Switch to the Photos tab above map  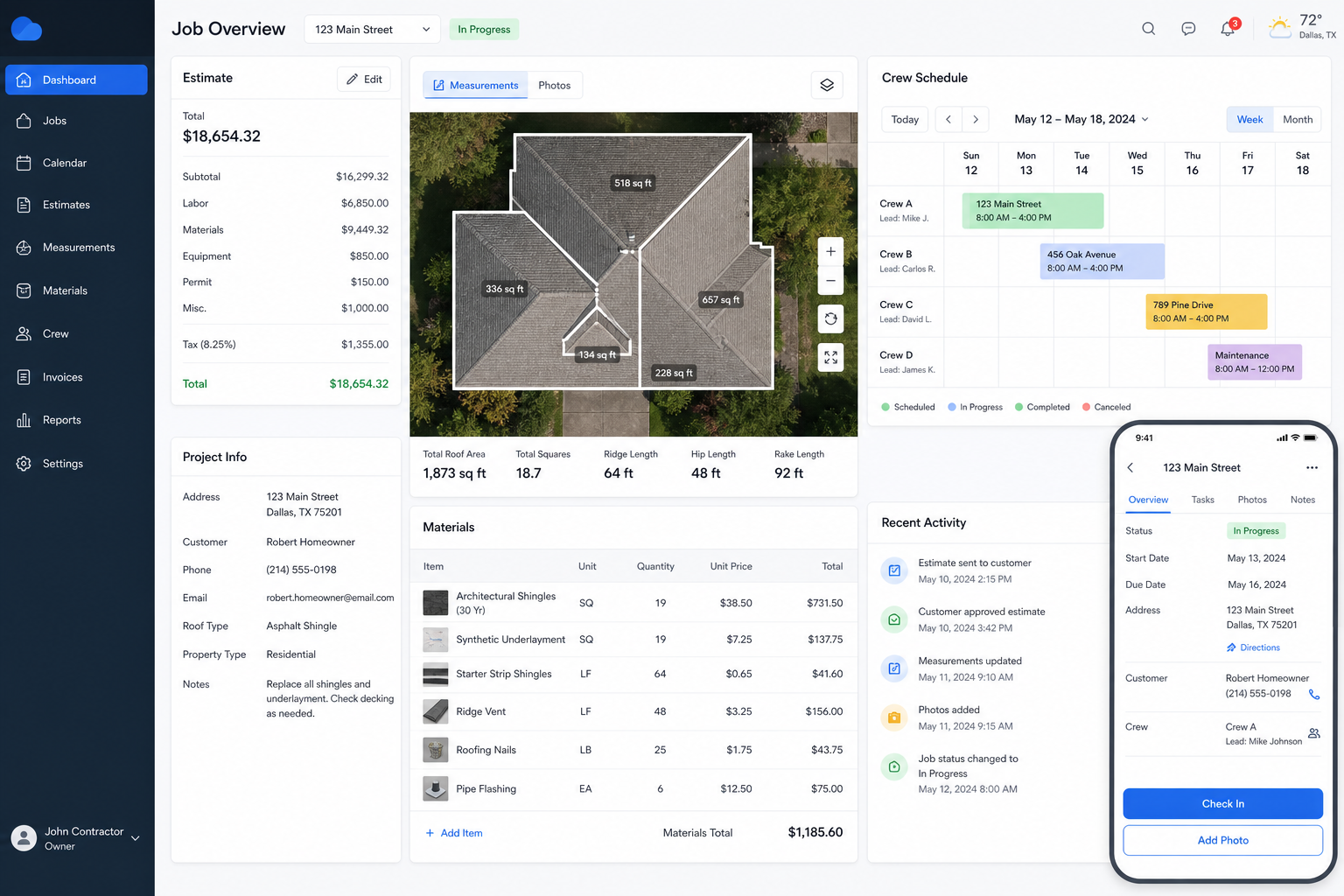point(555,85)
